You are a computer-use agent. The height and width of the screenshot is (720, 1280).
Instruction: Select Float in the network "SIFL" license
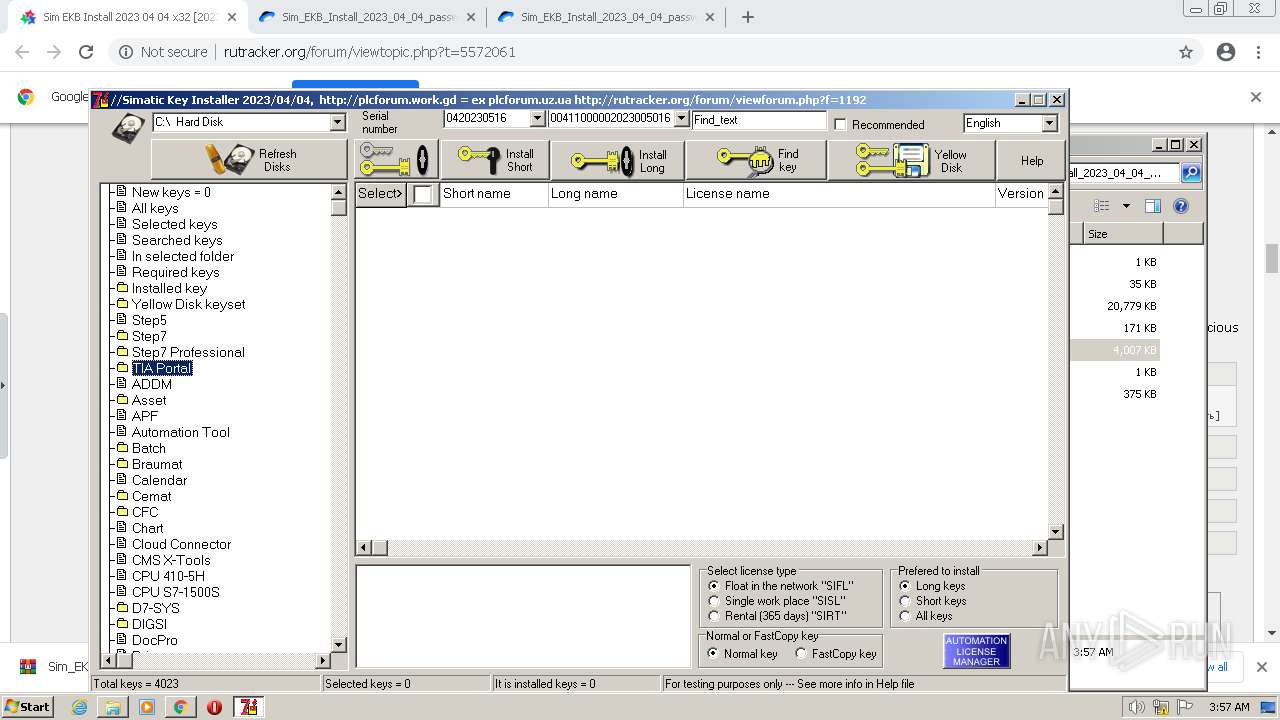(713, 586)
